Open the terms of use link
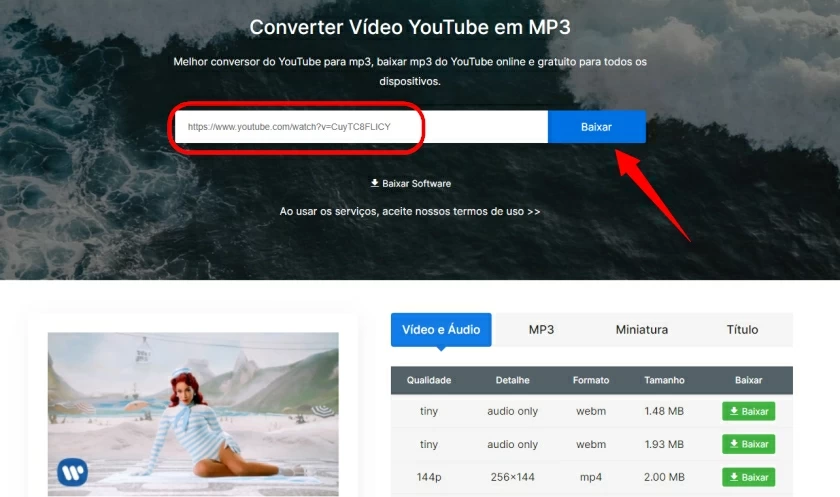Image resolution: width=840 pixels, height=497 pixels. point(410,212)
